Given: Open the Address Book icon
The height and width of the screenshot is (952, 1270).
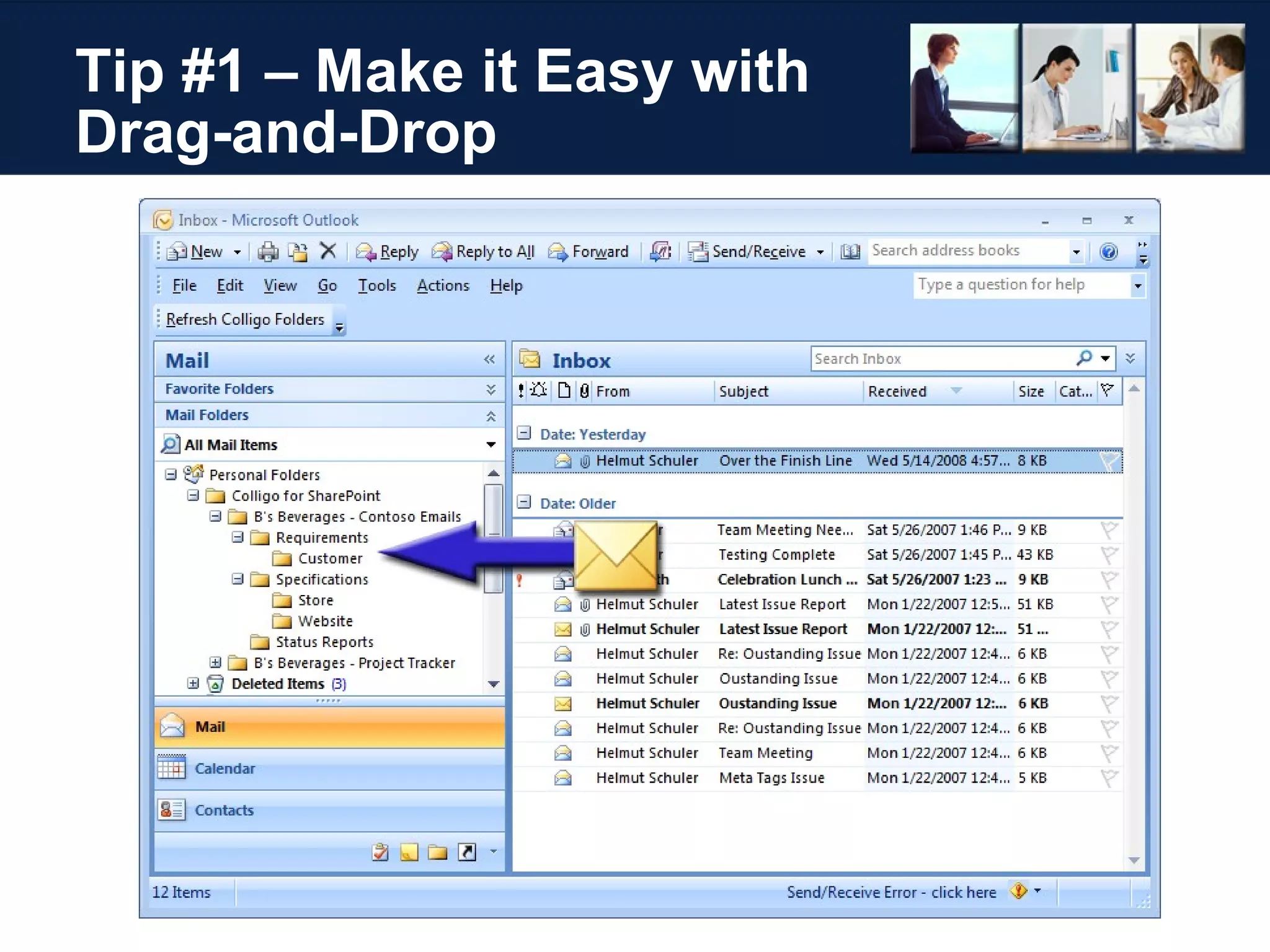Looking at the screenshot, I should pos(851,252).
